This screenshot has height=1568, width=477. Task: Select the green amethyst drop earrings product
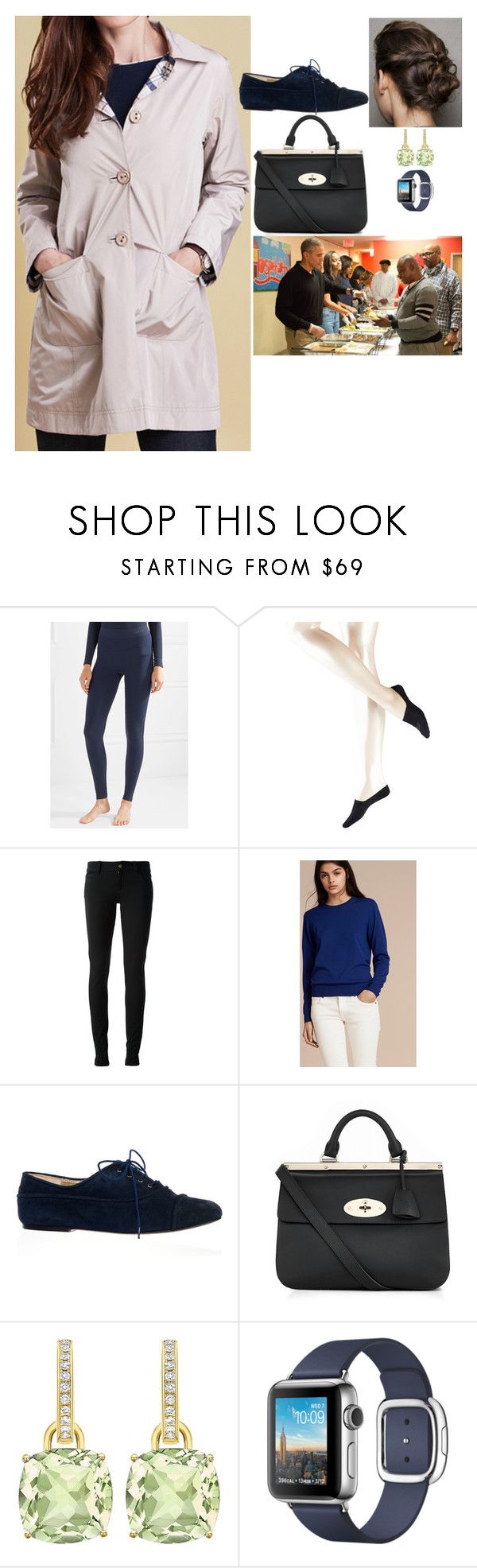point(119,1441)
